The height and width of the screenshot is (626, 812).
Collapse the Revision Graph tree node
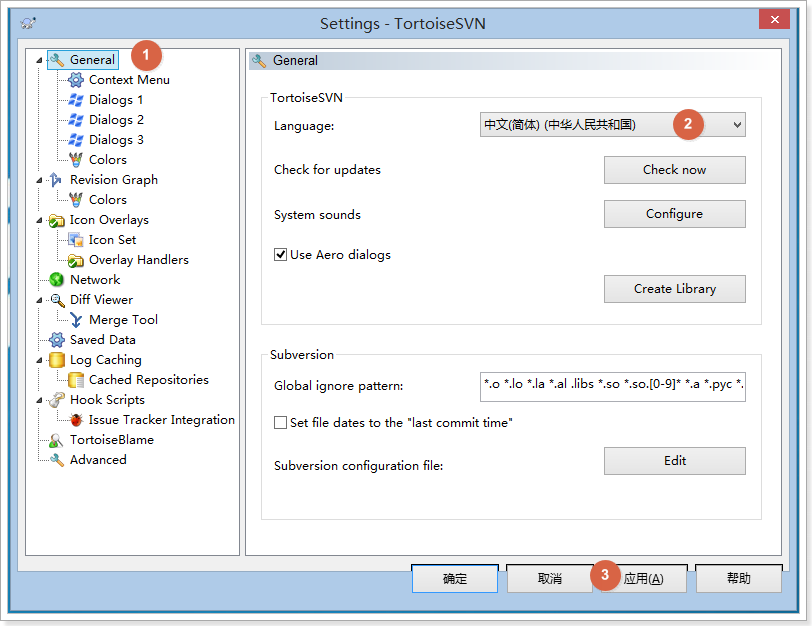point(39,180)
